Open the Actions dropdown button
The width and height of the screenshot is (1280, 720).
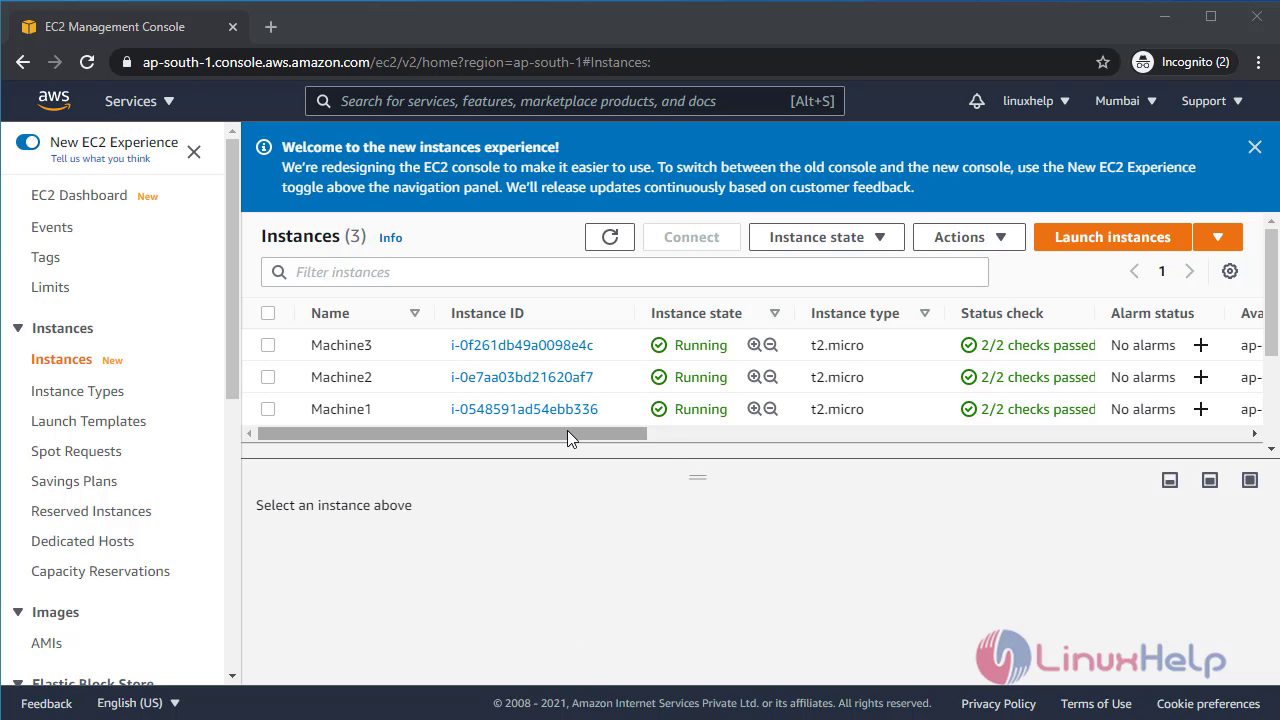click(969, 237)
